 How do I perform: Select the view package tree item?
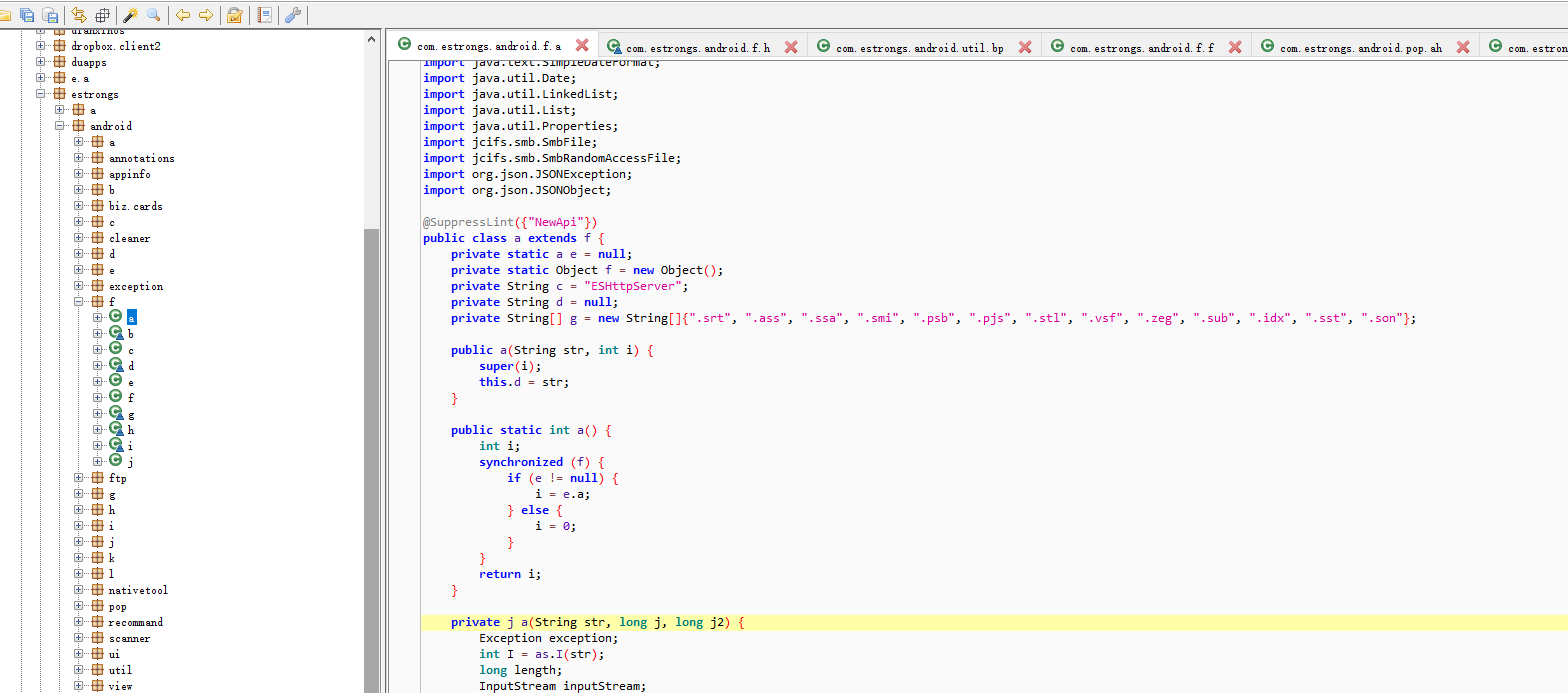pos(120,686)
